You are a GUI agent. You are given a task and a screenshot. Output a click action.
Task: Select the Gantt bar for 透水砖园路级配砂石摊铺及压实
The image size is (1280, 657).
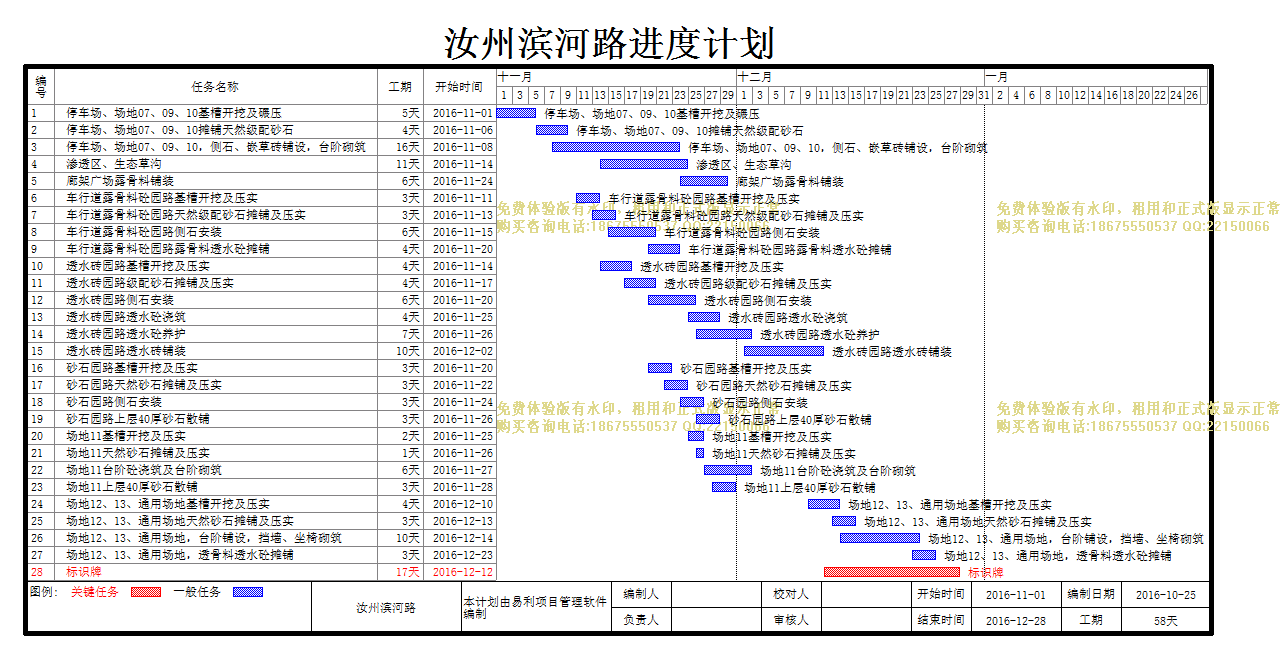coord(640,283)
